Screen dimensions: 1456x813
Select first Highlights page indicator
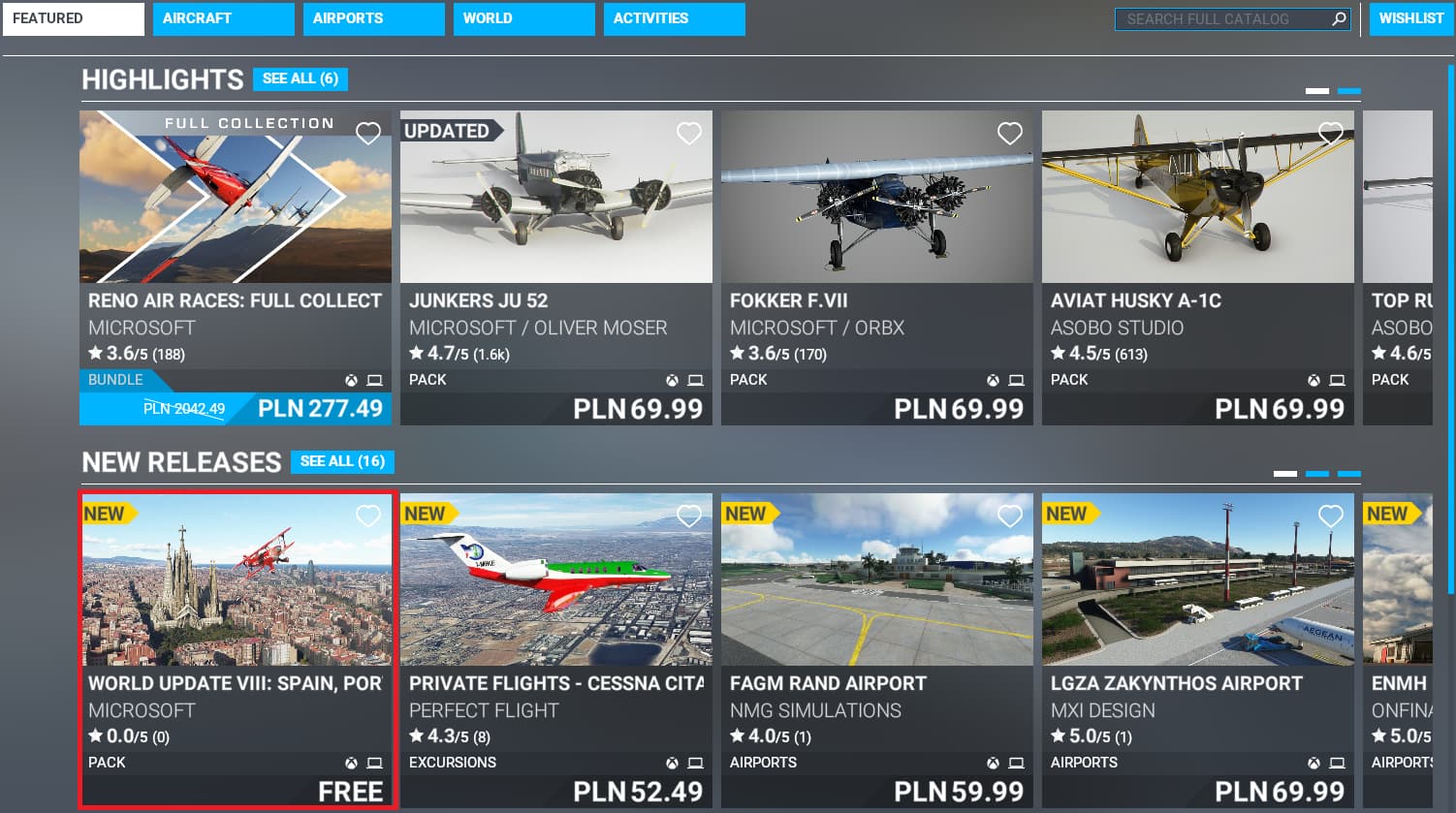point(1317,91)
